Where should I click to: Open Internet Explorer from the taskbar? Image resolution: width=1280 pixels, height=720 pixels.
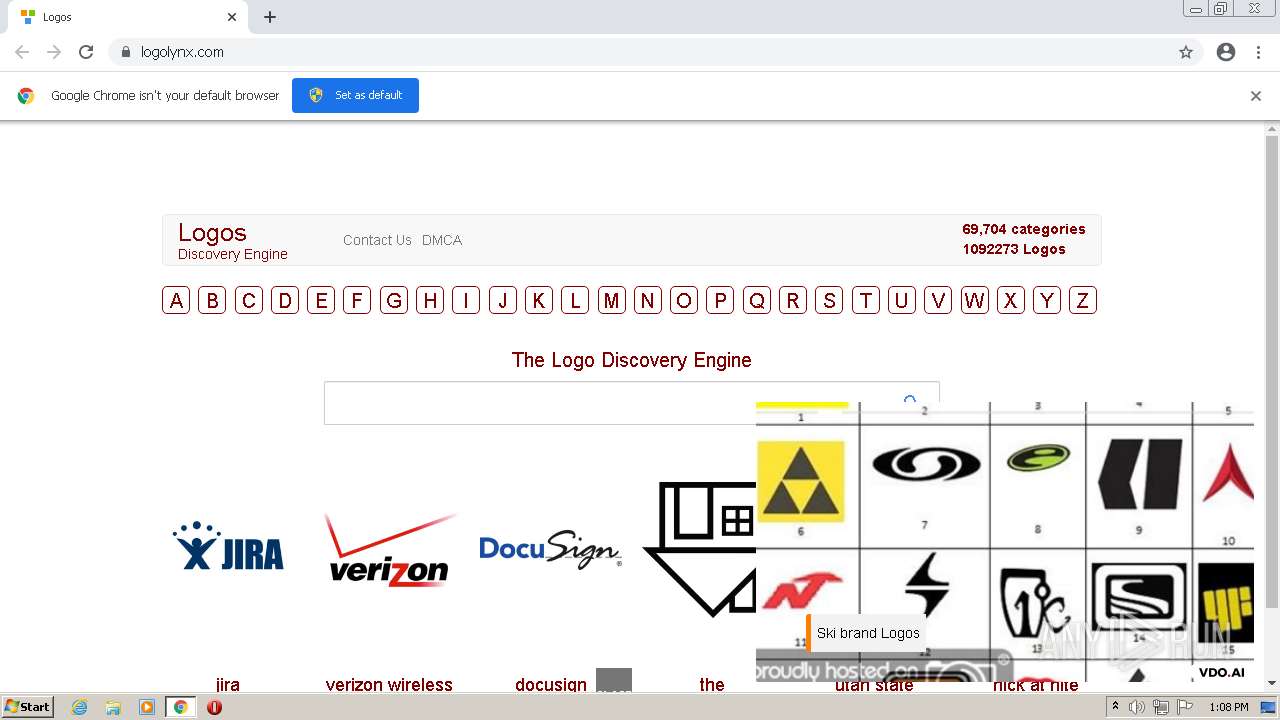tap(79, 707)
